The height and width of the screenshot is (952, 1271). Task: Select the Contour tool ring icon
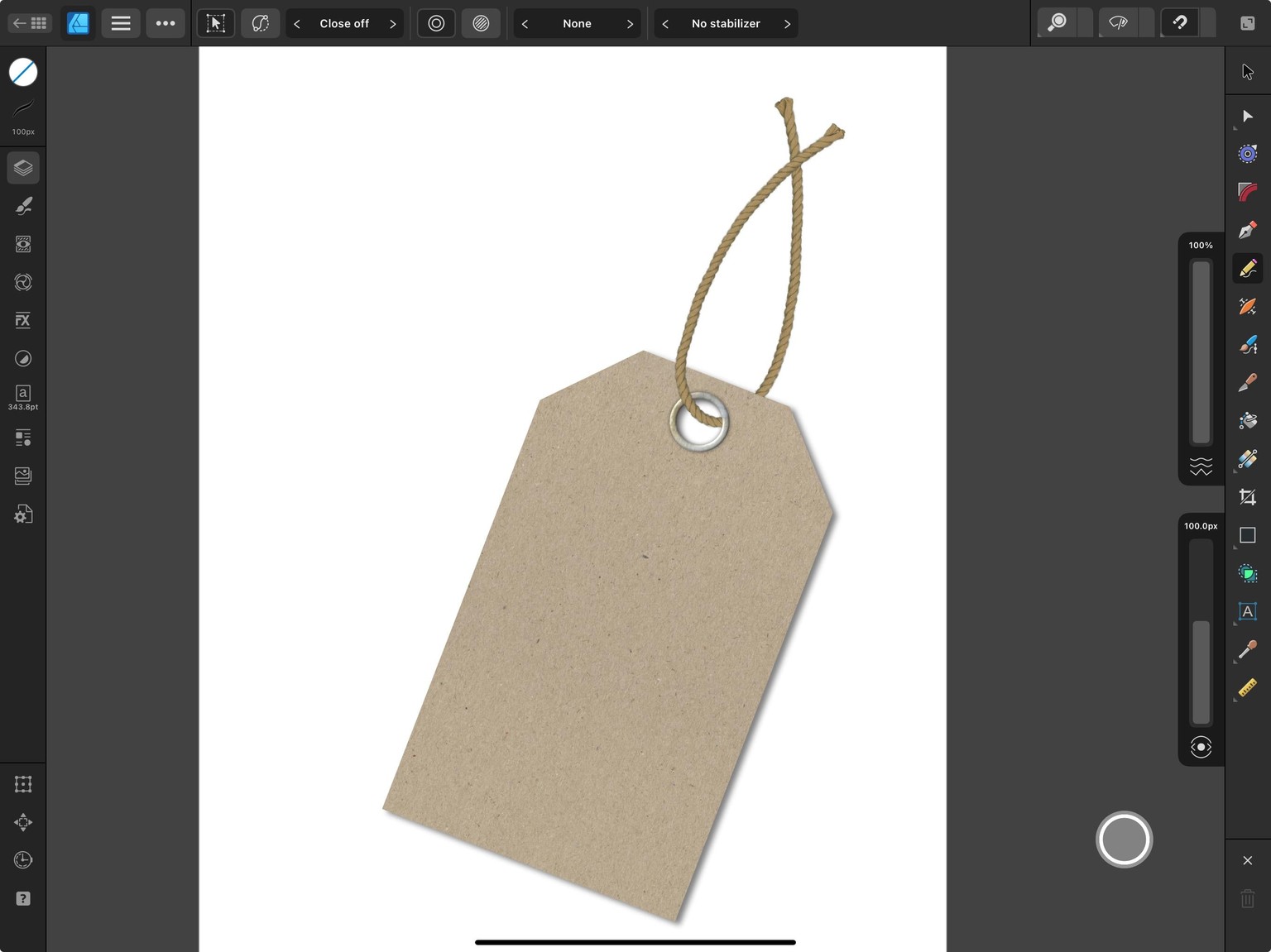(1247, 154)
